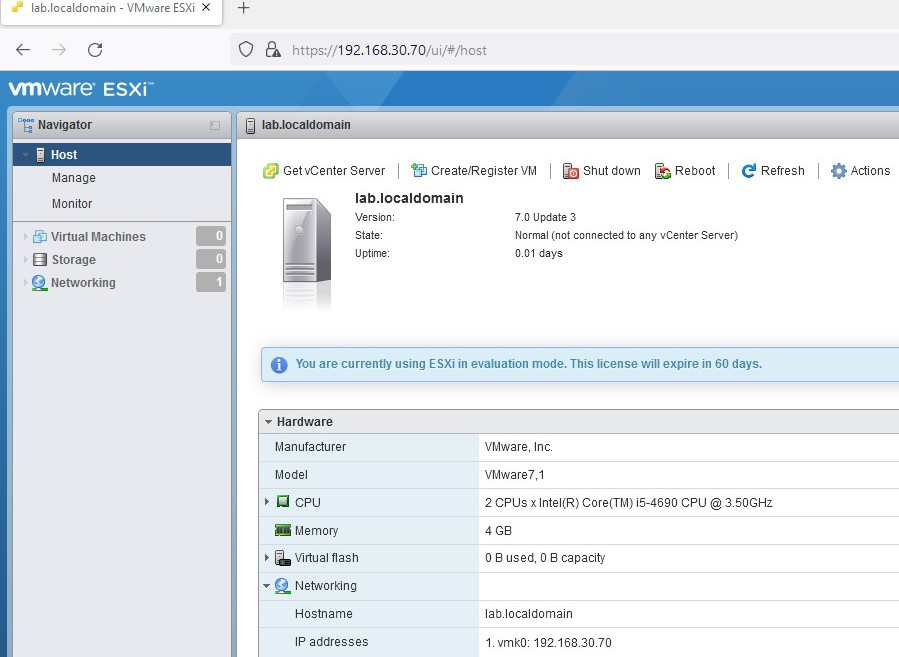Screen dimensions: 899x657
Task: Click the Storage icon in Navigator
Action: (x=40, y=260)
